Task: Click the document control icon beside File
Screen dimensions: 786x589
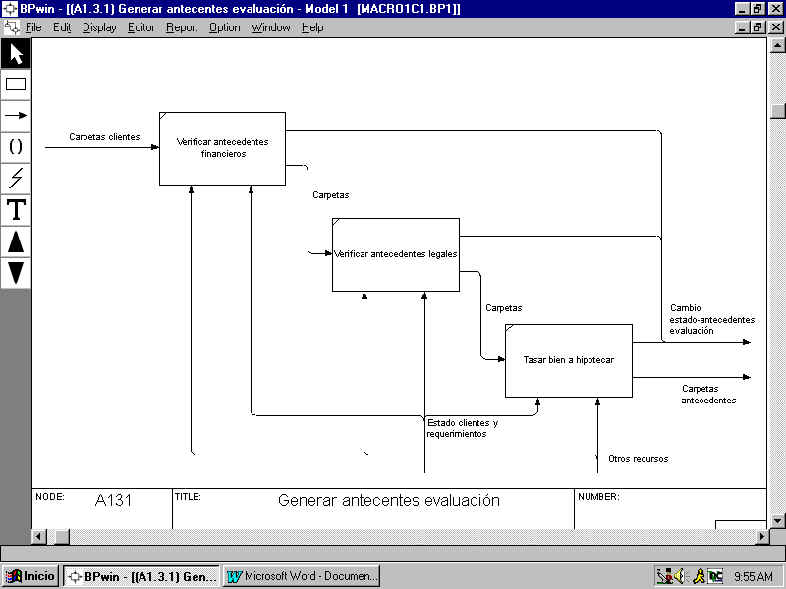Action: click(11, 27)
